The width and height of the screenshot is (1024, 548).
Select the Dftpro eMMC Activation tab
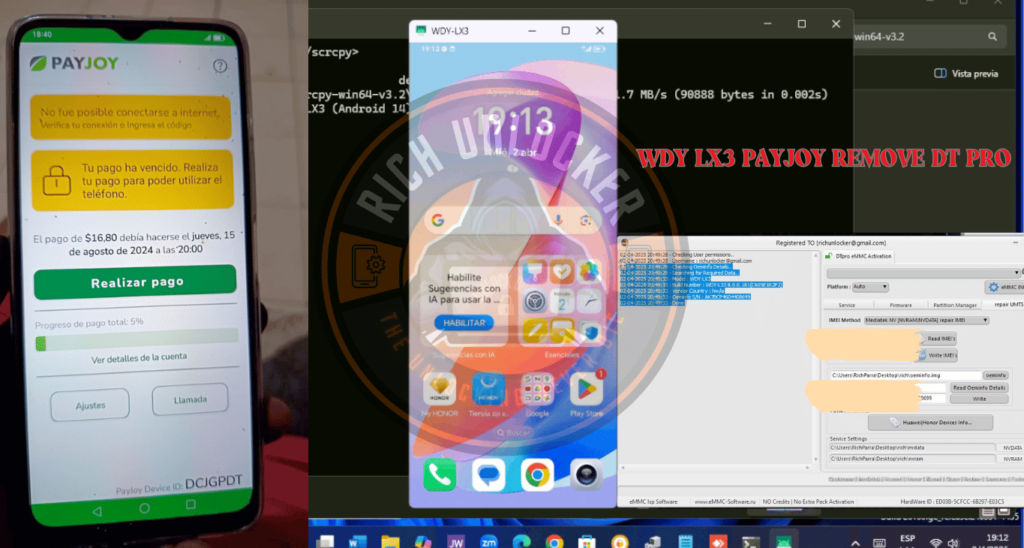point(857,256)
